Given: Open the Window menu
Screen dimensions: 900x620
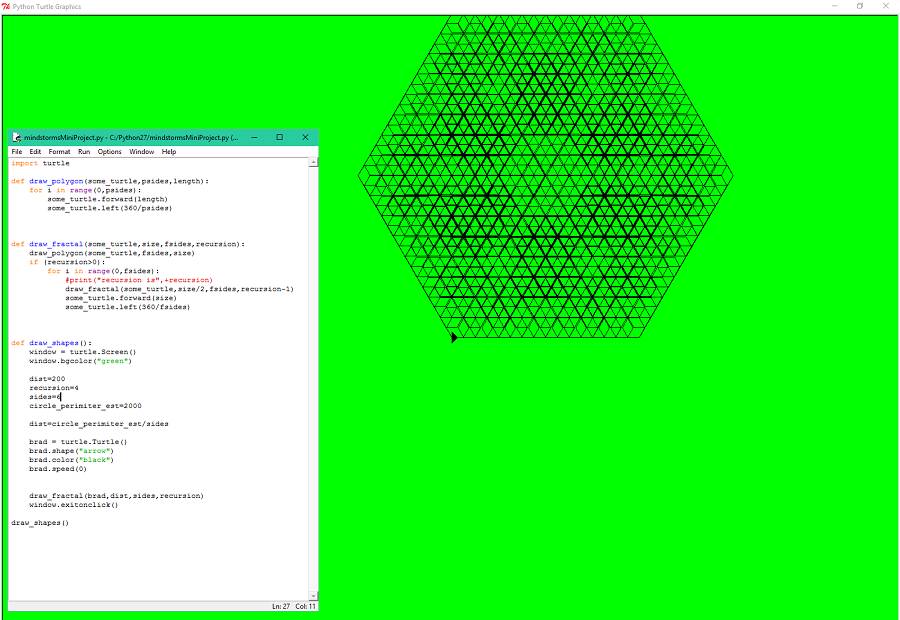Looking at the screenshot, I should pyautogui.click(x=141, y=152).
